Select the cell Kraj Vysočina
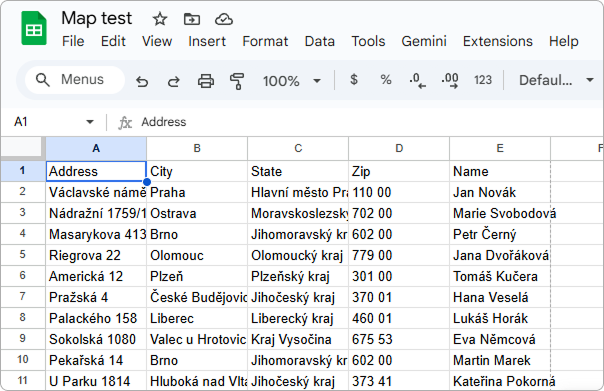 [298, 339]
